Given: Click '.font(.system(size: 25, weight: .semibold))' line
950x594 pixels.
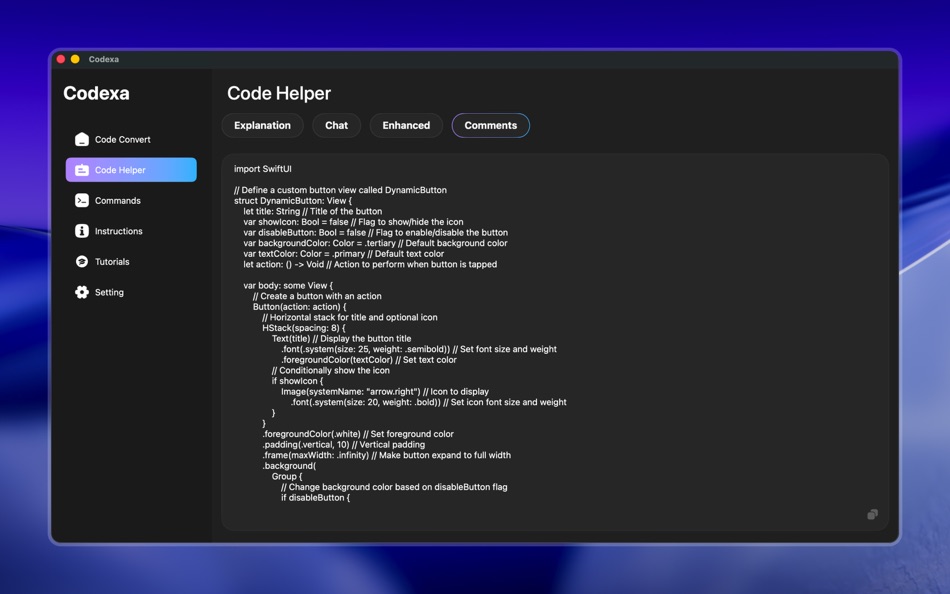Looking at the screenshot, I should [x=419, y=349].
